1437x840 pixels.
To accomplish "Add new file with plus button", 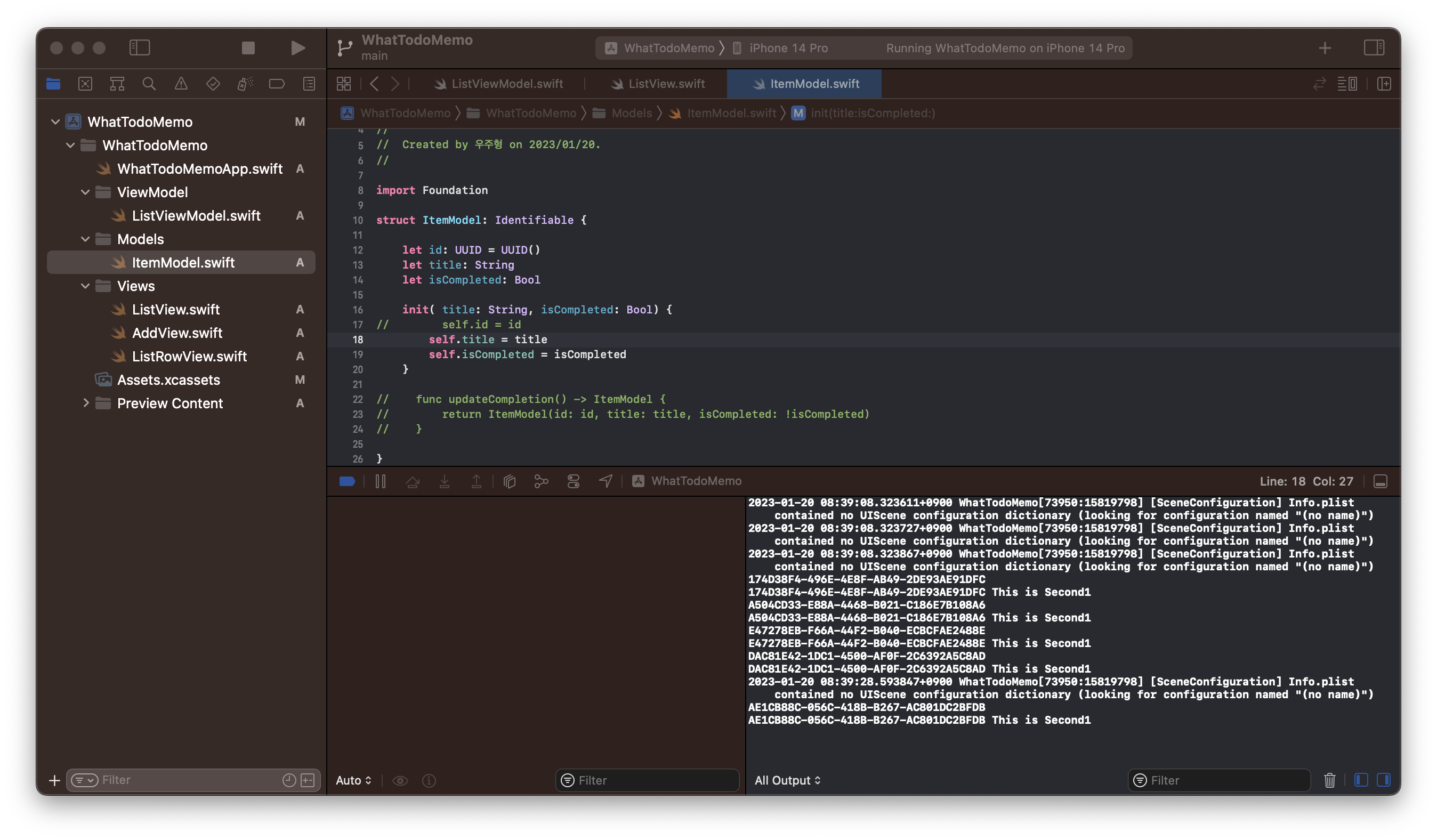I will click(x=54, y=780).
